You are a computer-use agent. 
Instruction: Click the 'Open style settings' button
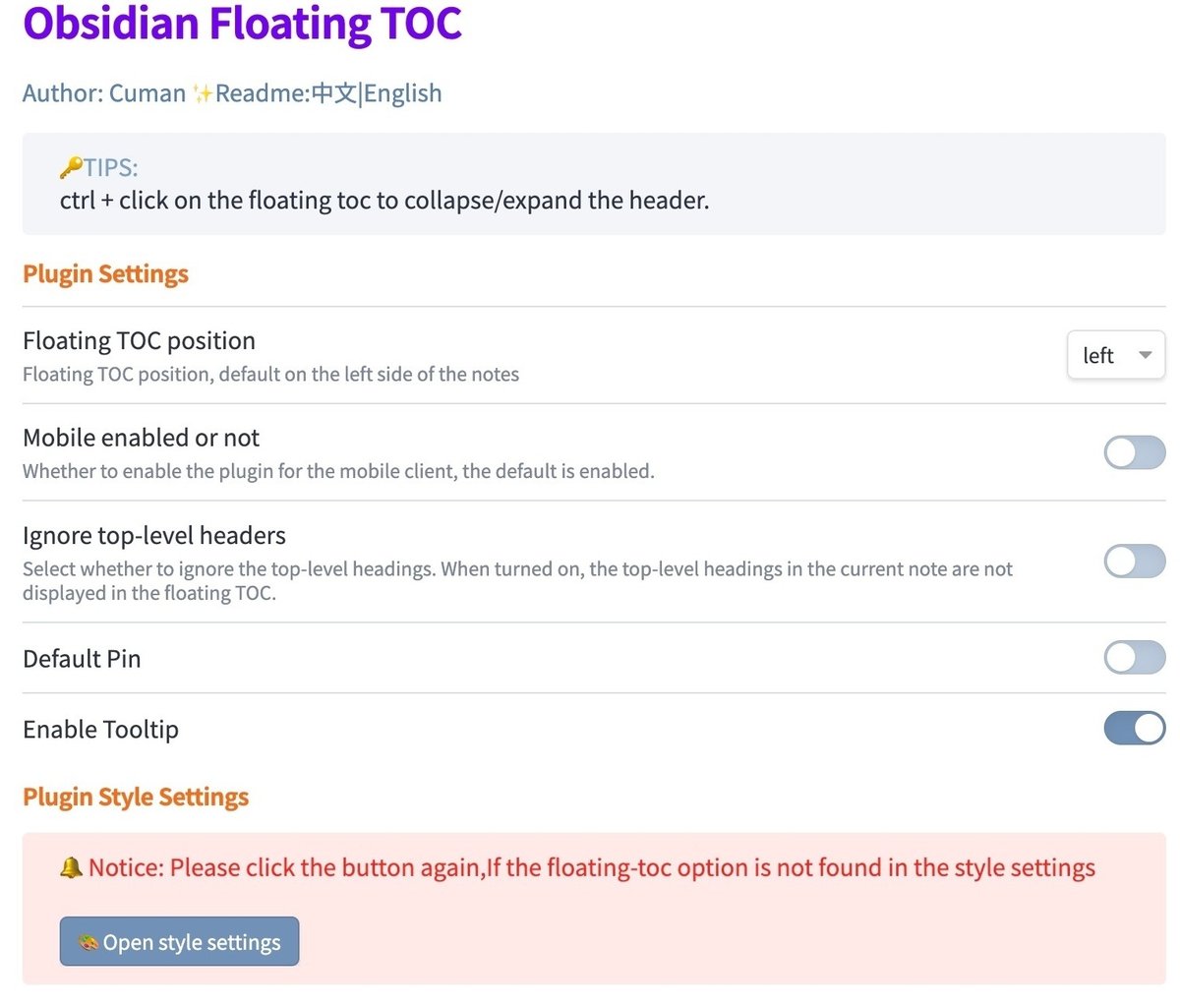coord(179,941)
